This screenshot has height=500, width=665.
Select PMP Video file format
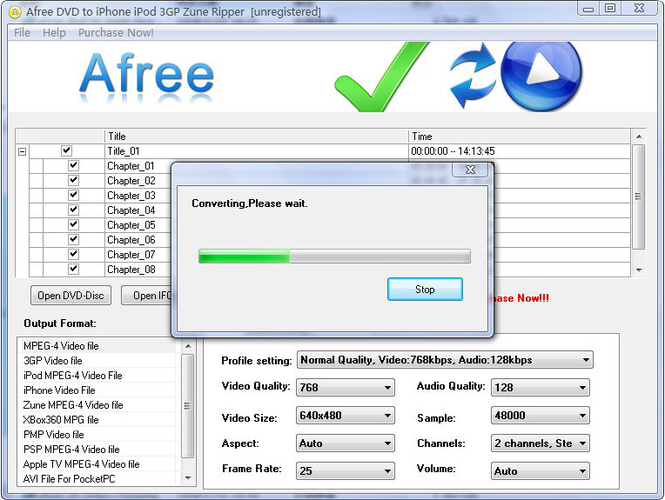pos(97,435)
